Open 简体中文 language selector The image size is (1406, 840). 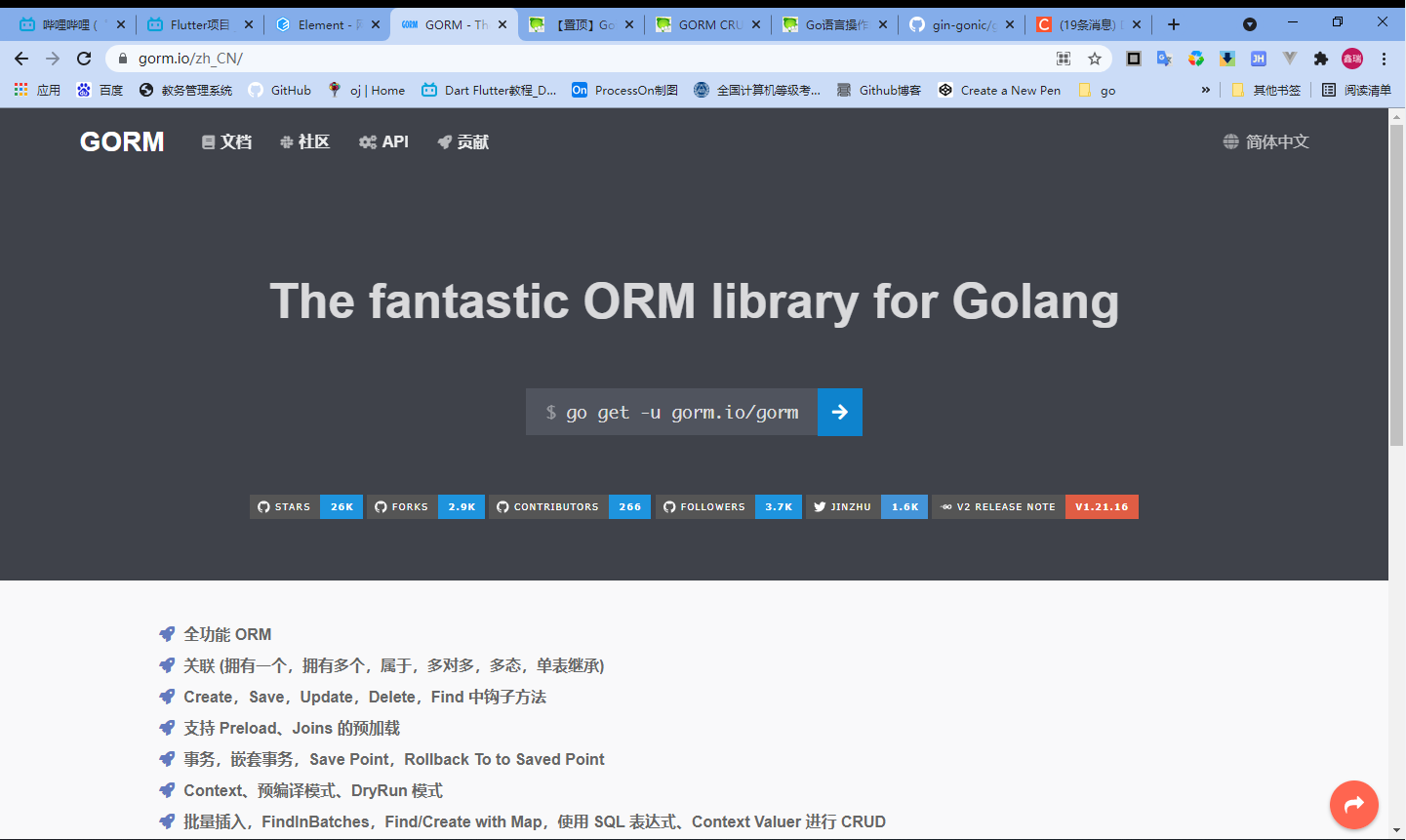point(1265,141)
